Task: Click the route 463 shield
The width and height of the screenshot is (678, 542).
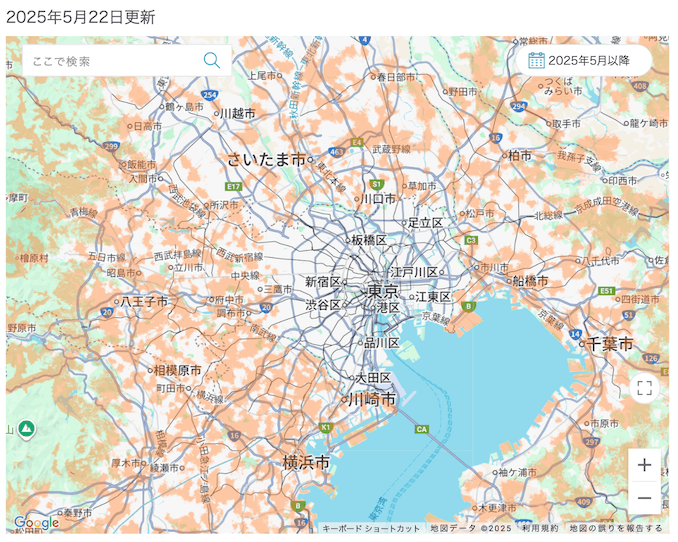Action: 336,152
